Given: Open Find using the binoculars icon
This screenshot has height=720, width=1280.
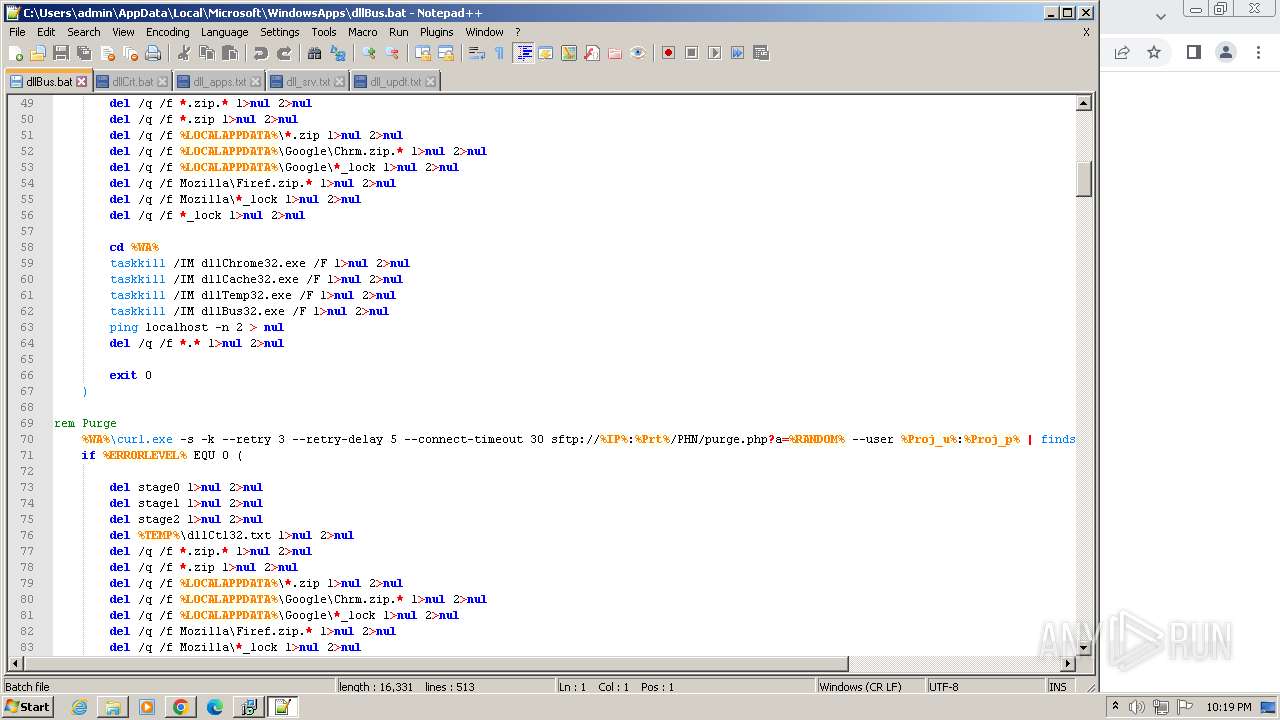Looking at the screenshot, I should [314, 53].
